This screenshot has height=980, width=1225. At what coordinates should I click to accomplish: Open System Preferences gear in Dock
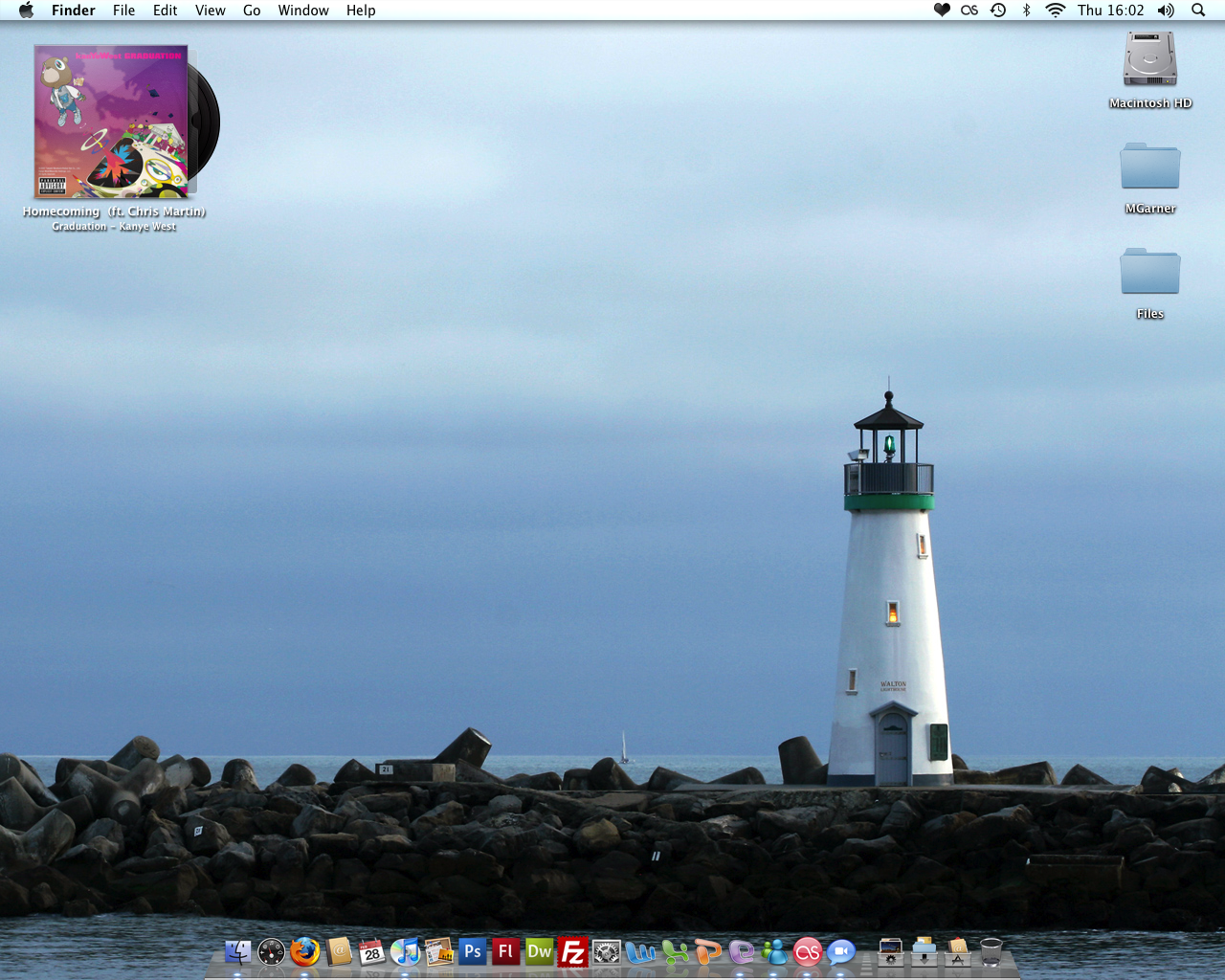point(607,952)
